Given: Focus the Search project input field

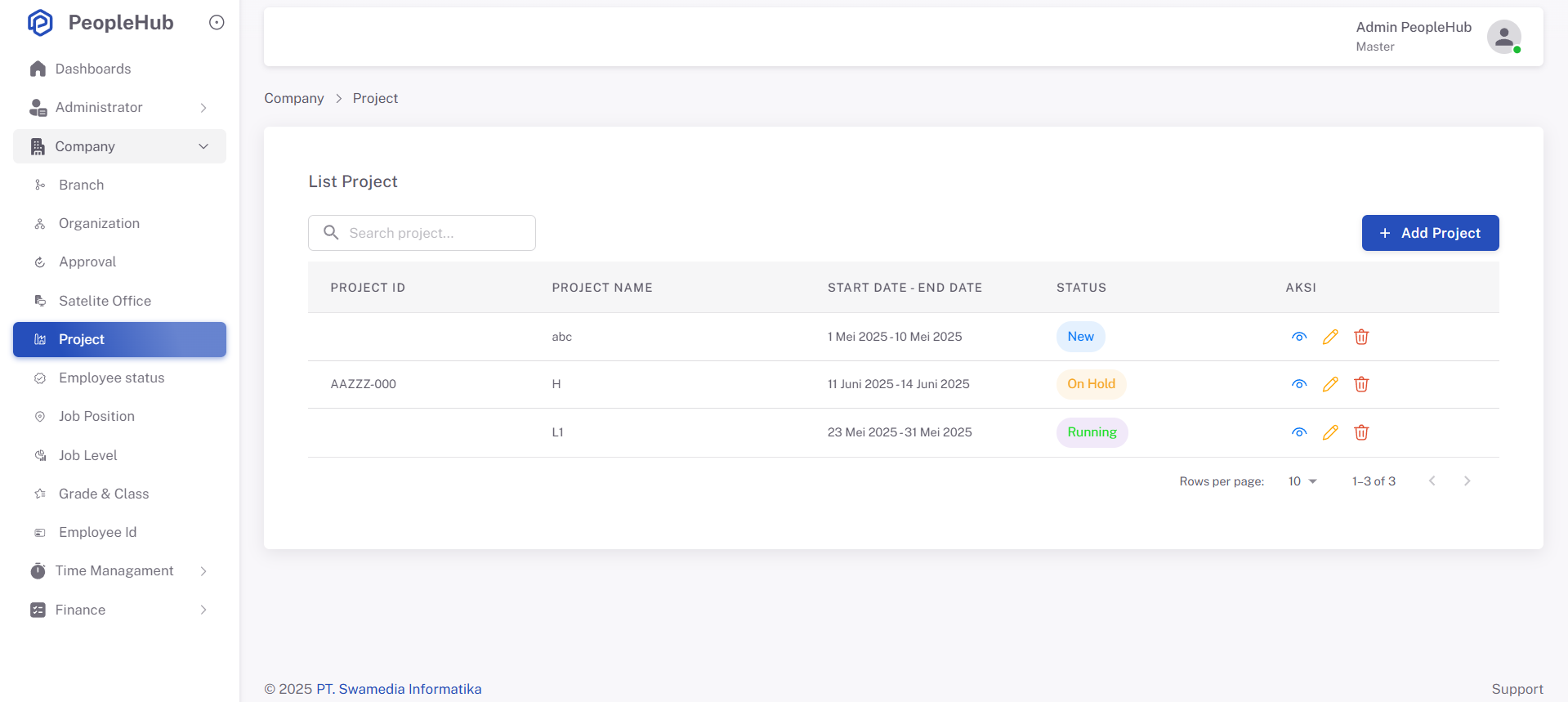Looking at the screenshot, I should (x=422, y=233).
